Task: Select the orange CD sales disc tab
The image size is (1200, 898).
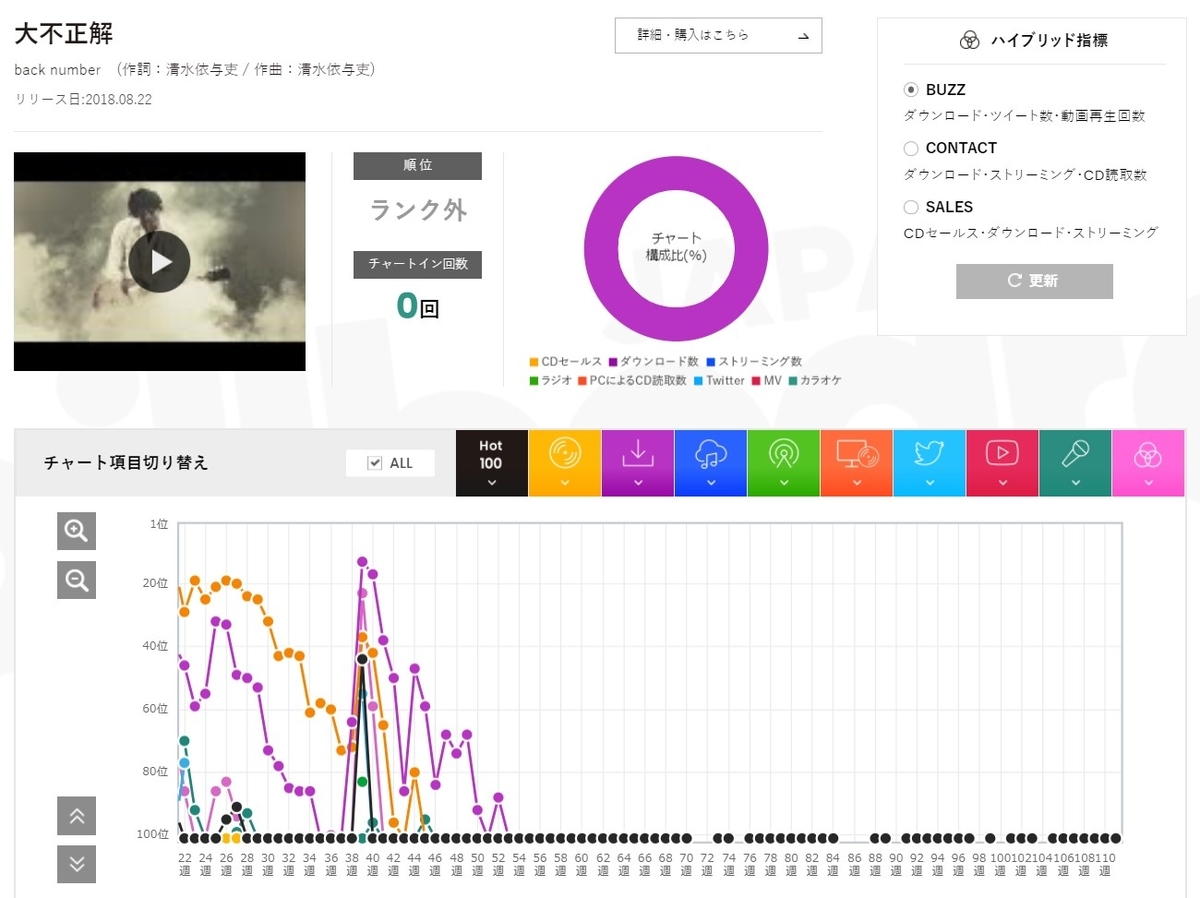Action: (x=564, y=463)
